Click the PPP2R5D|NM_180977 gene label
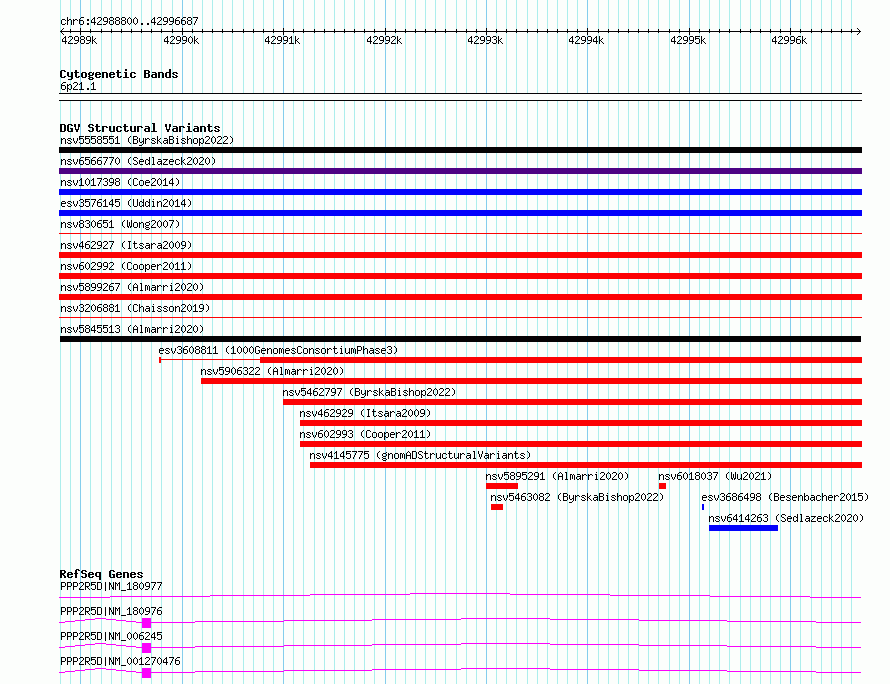Image resolution: width=890 pixels, height=684 pixels. pos(111,586)
